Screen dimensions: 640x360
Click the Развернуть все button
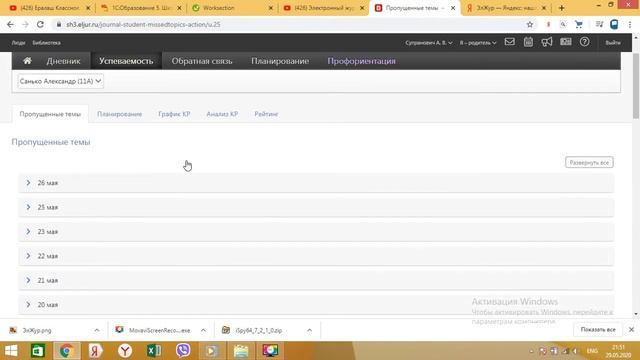pyautogui.click(x=589, y=162)
